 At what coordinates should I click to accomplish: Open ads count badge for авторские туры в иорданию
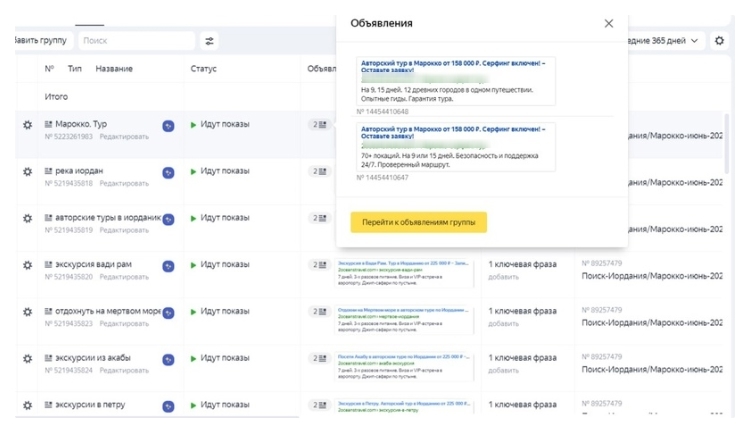[x=320, y=218]
